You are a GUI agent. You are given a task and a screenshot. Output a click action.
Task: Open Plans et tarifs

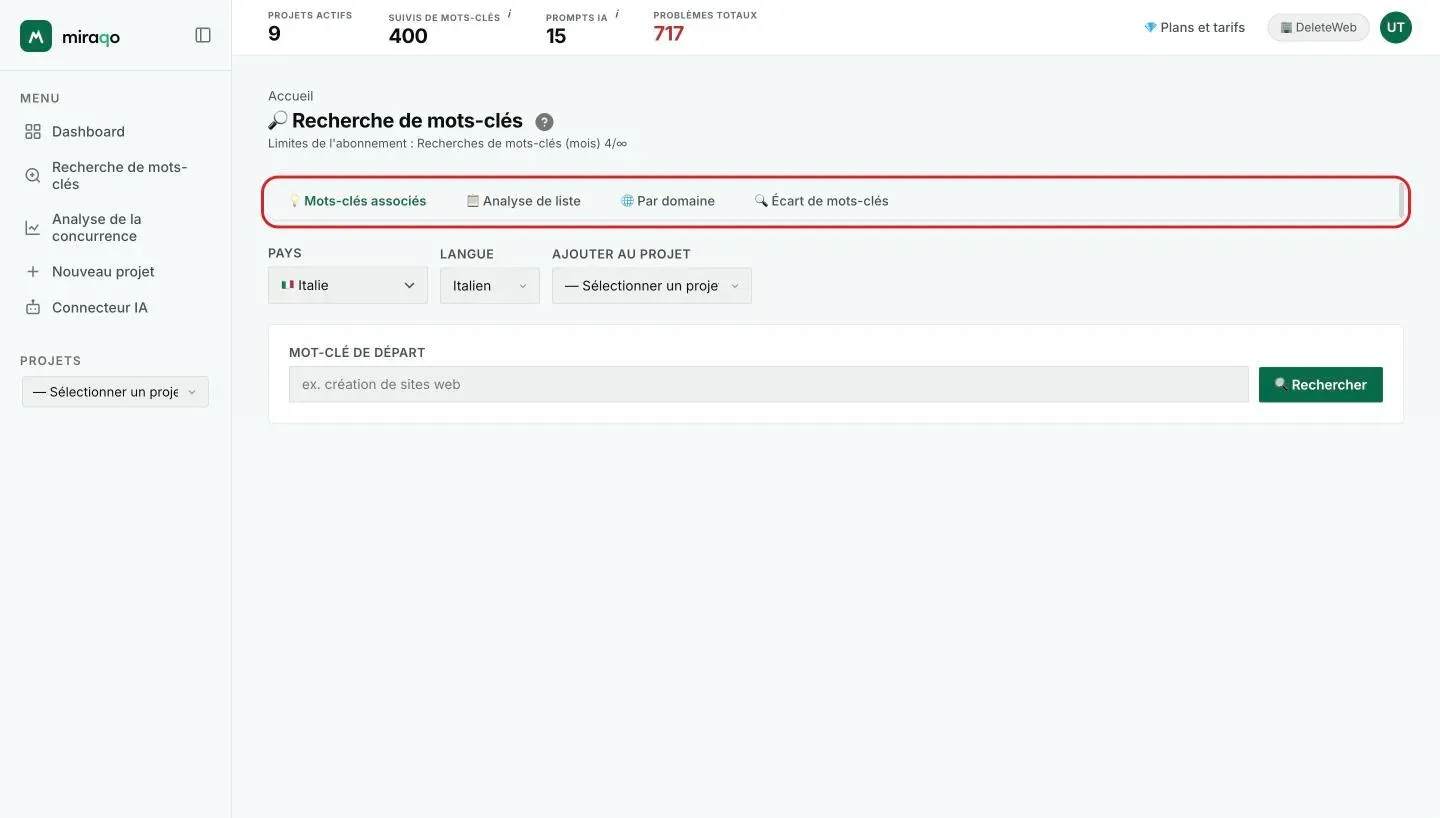pos(1195,28)
